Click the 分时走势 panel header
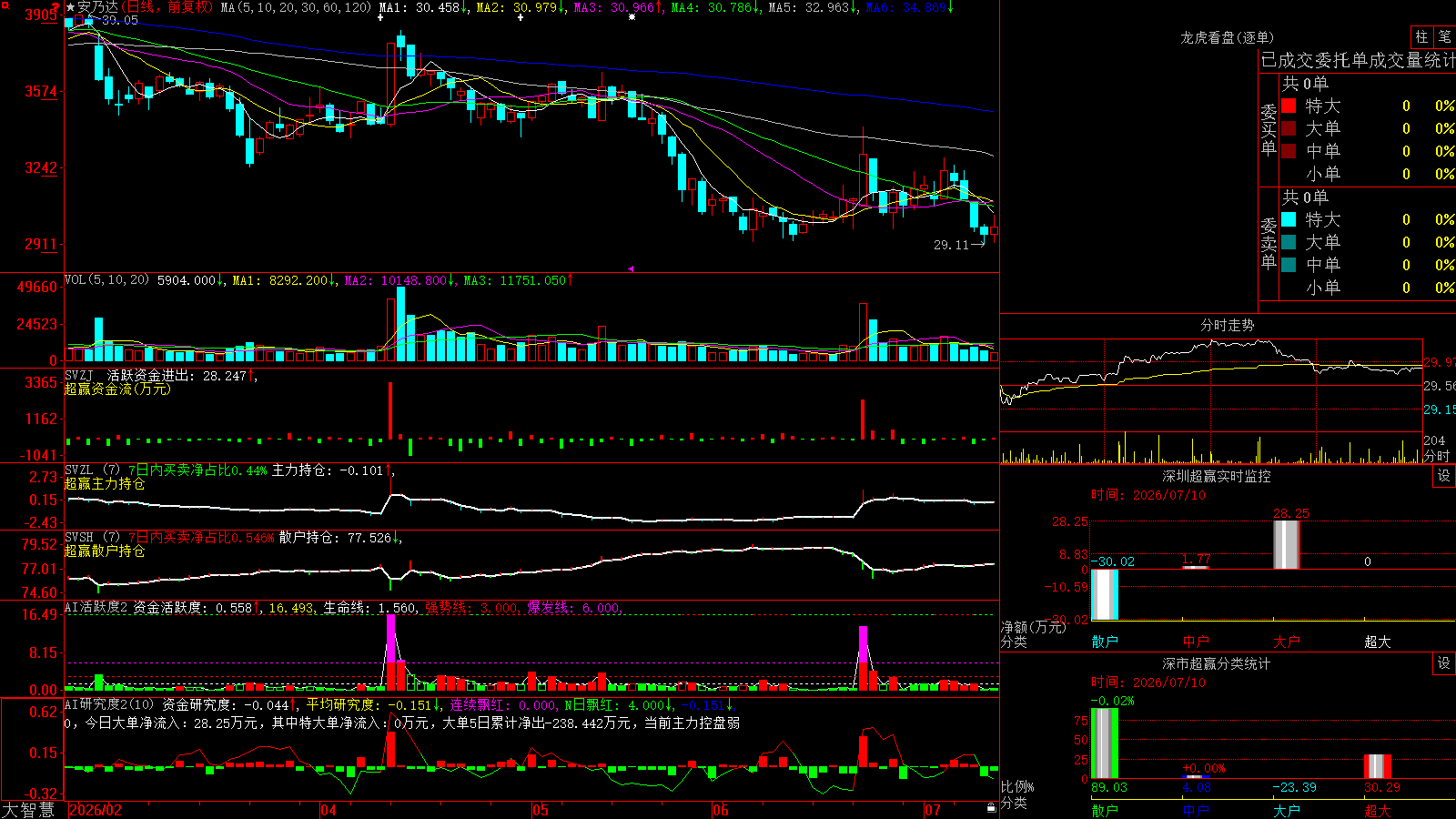 (1227, 325)
